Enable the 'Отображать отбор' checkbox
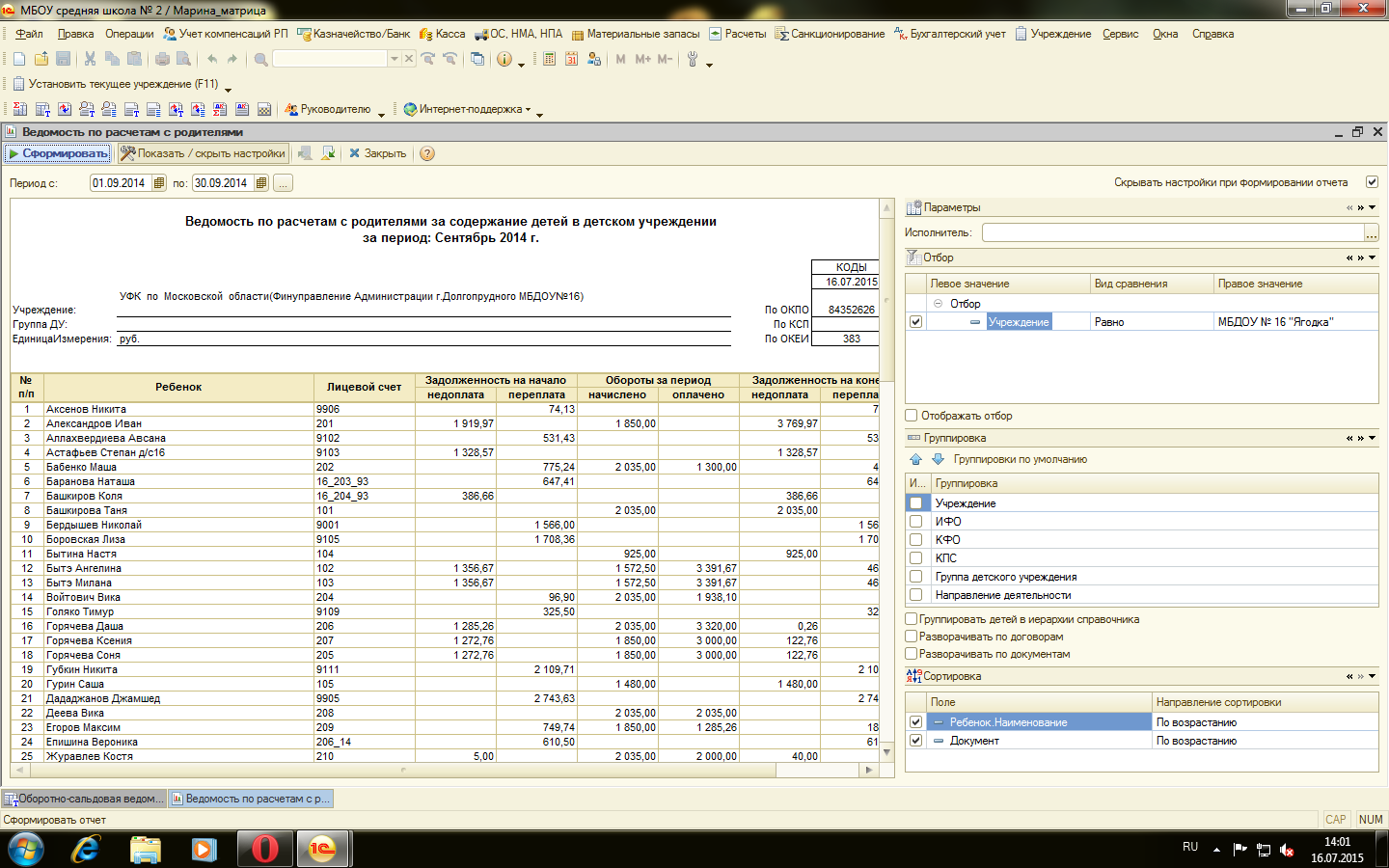This screenshot has height=868, width=1389. click(912, 416)
